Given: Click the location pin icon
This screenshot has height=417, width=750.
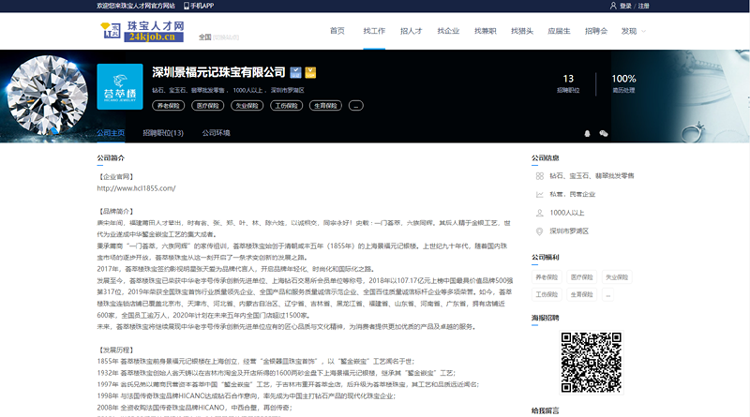Looking at the screenshot, I should click(x=540, y=231).
